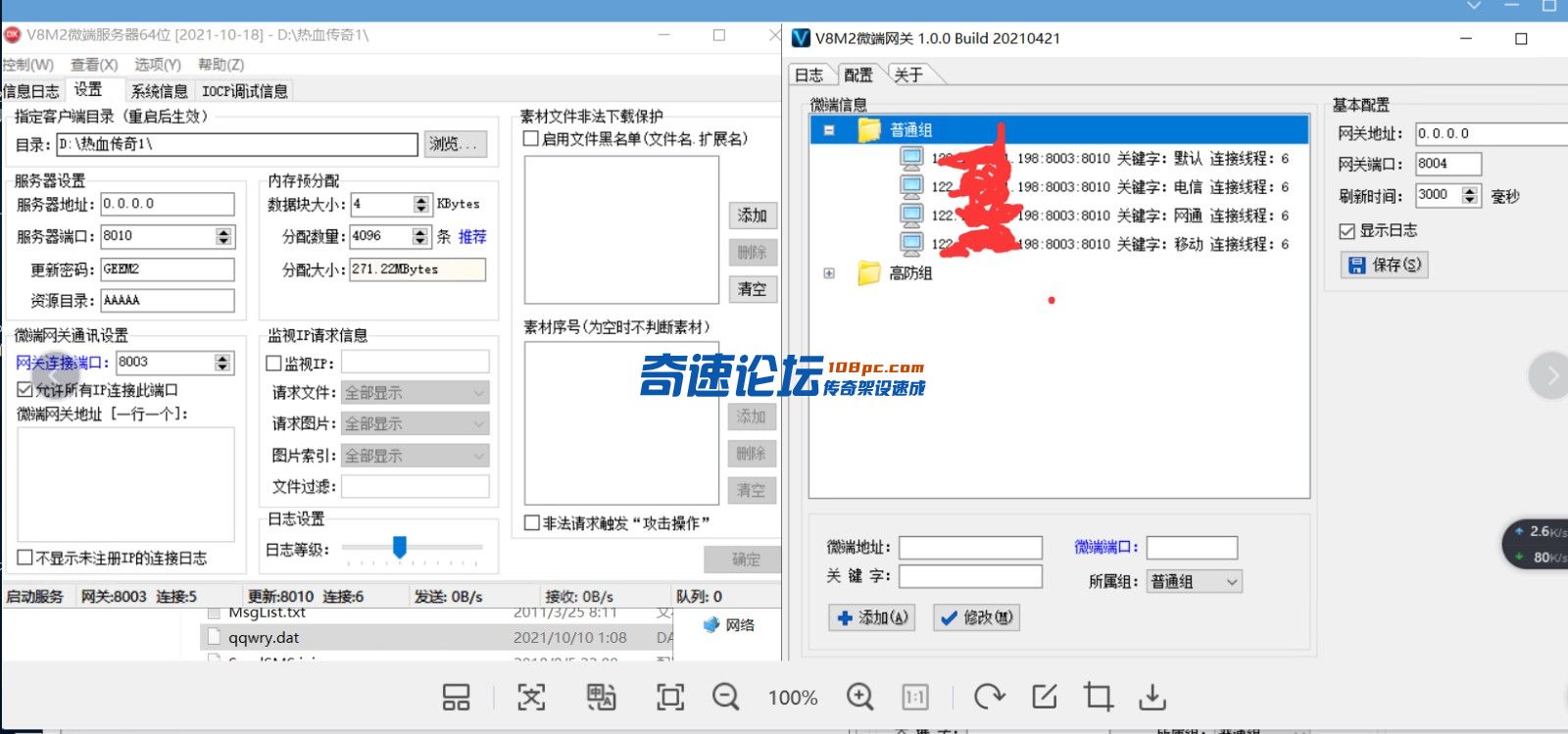
Task: Click the 服务器端口 spinner arrows
Action: (x=224, y=236)
